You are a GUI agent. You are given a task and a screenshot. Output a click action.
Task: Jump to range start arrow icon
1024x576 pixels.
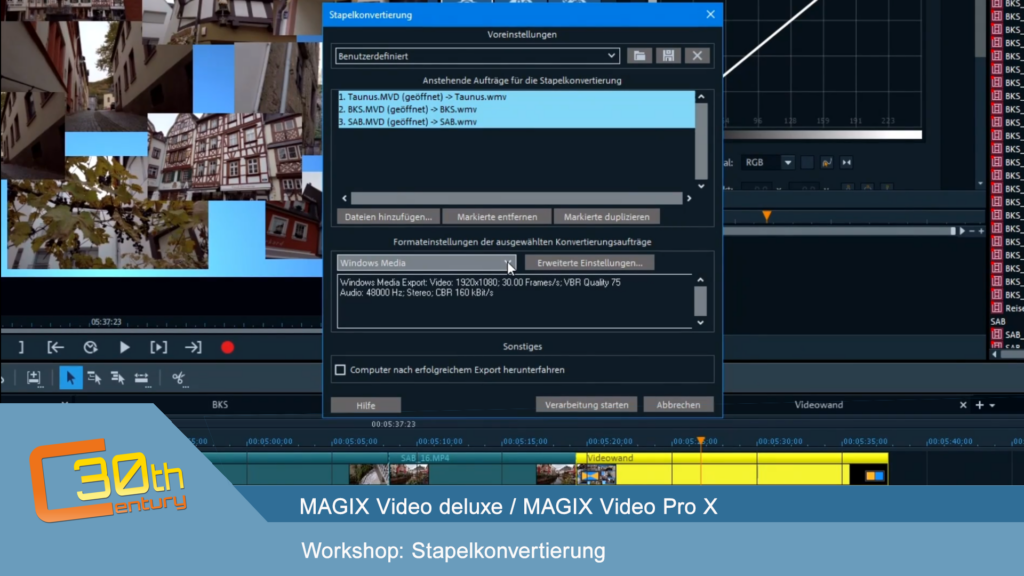click(56, 347)
